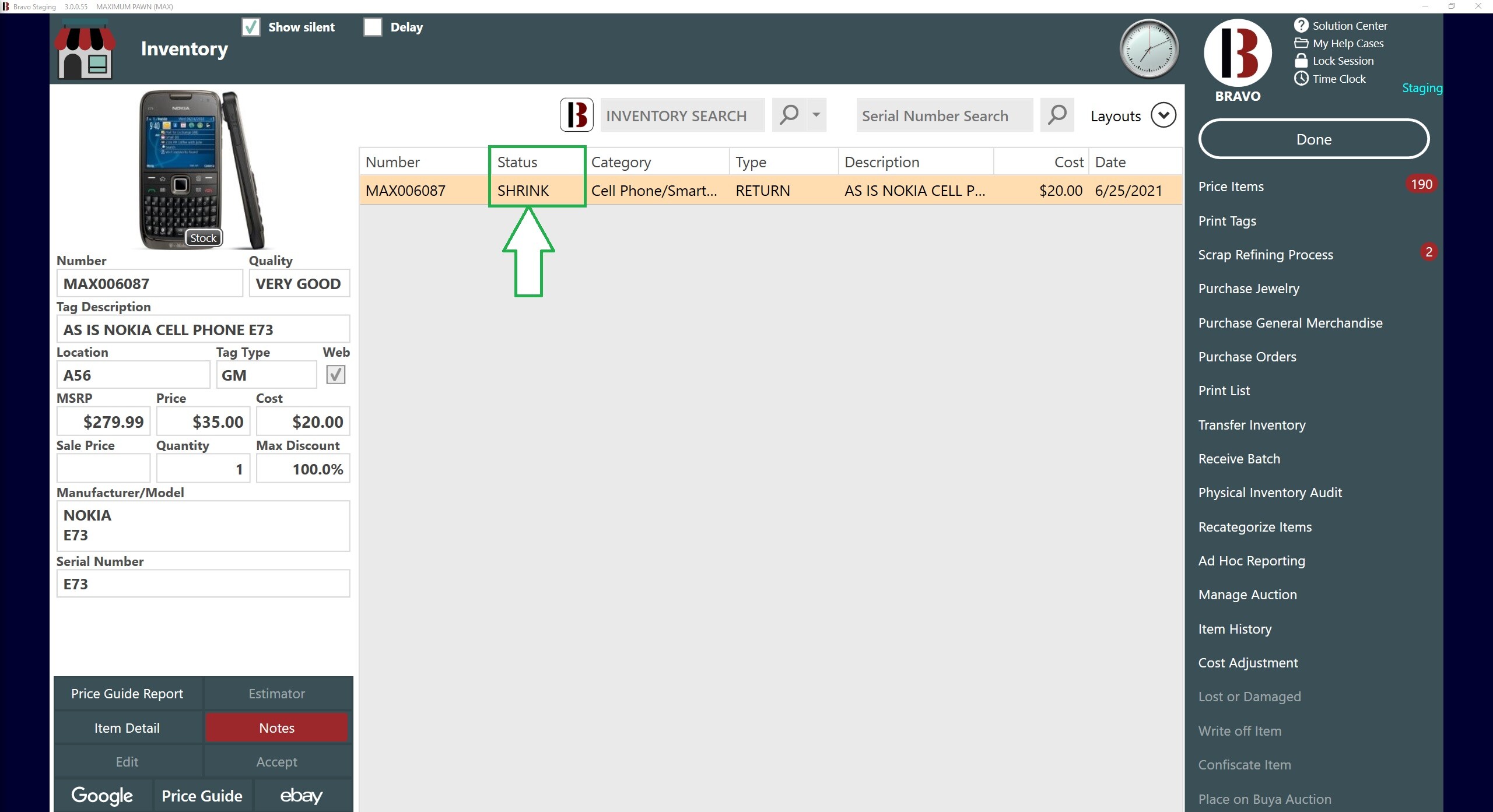
Task: Click the Tag Description field
Action: (x=203, y=329)
